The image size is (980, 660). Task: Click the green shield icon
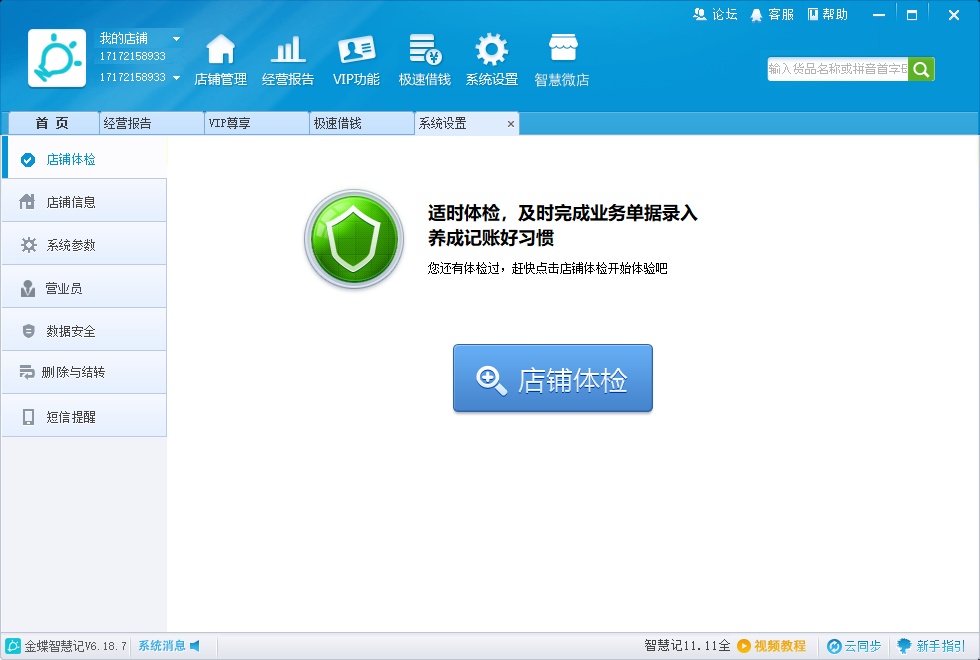[354, 239]
